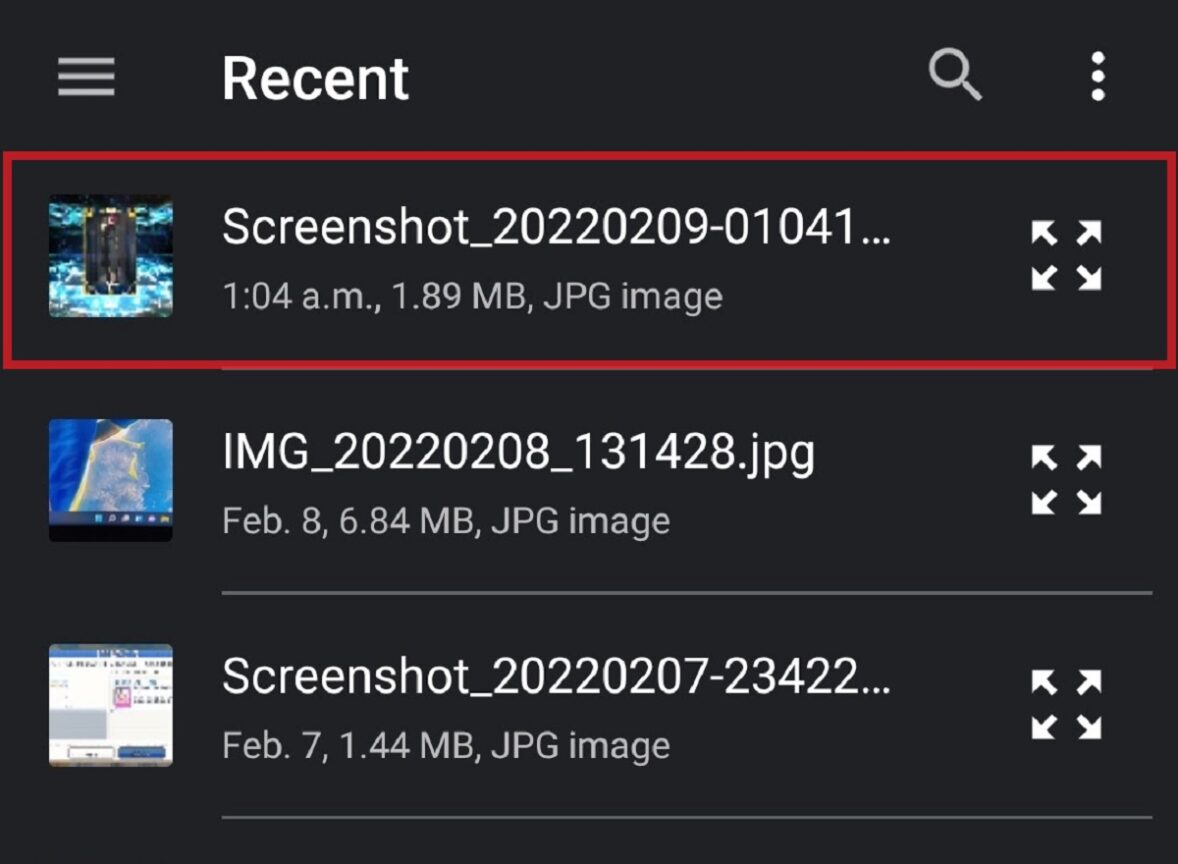
Task: Click the Recent header title
Action: coord(315,78)
